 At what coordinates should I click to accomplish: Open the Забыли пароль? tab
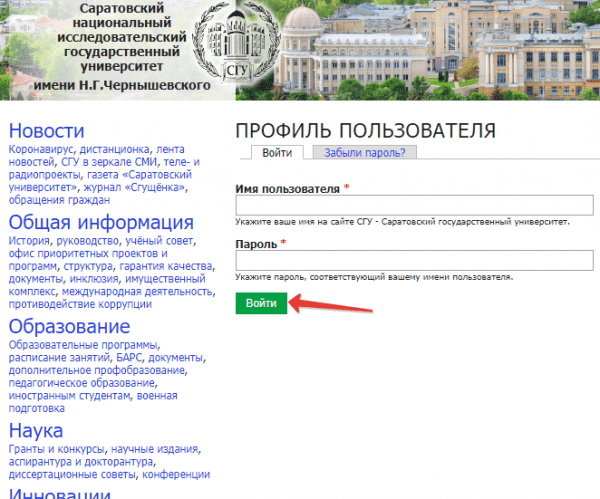click(365, 153)
